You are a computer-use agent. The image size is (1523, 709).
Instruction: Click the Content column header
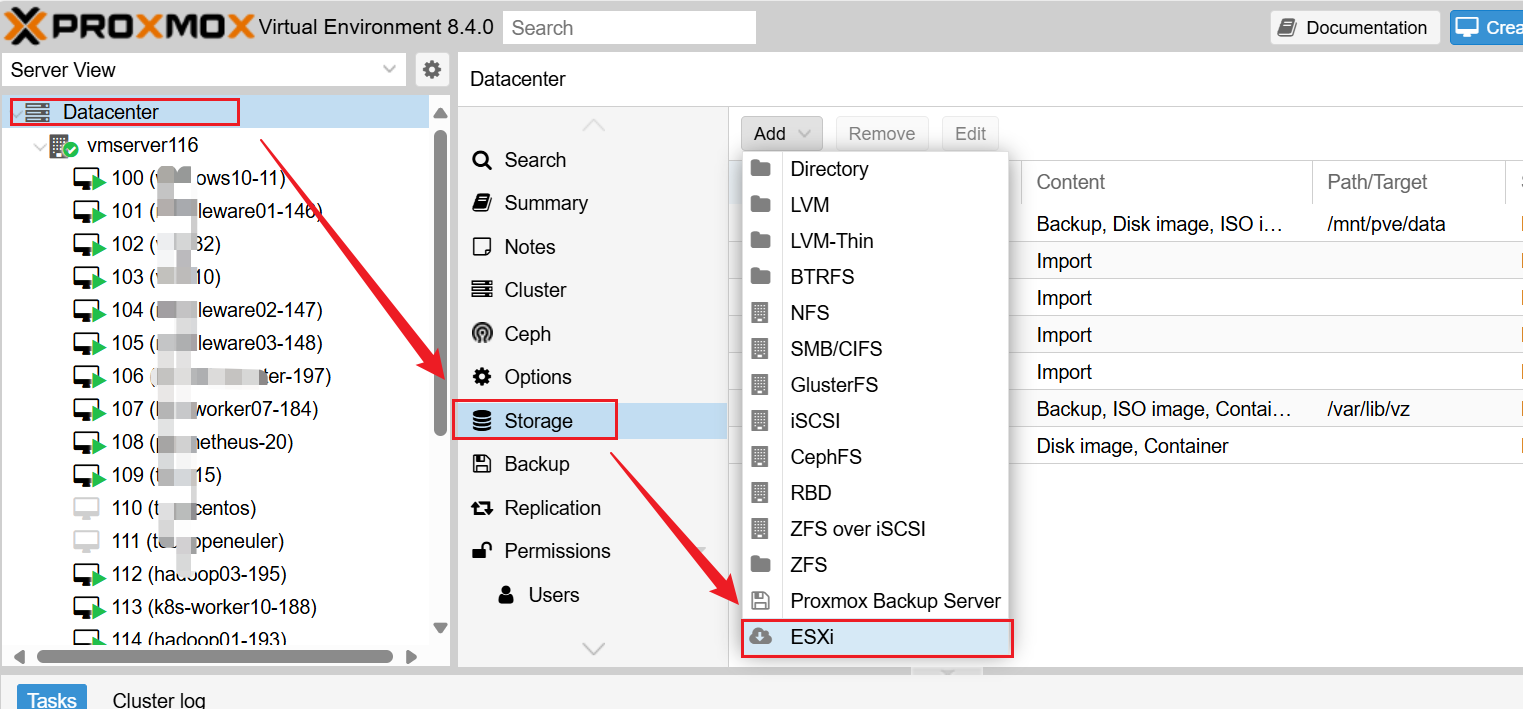[x=1166, y=182]
